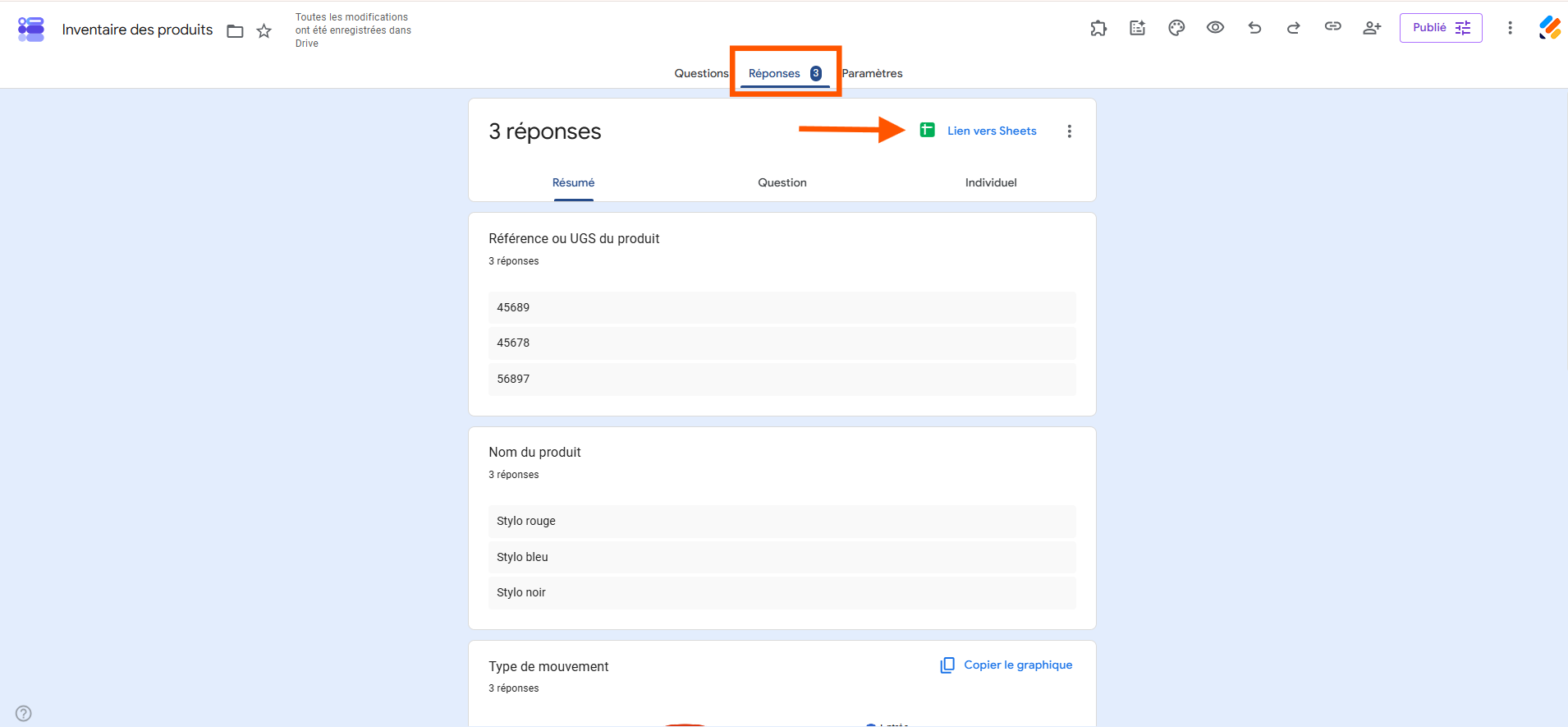Image resolution: width=1568 pixels, height=727 pixels.
Task: Select the response 45678
Action: pyautogui.click(x=782, y=343)
